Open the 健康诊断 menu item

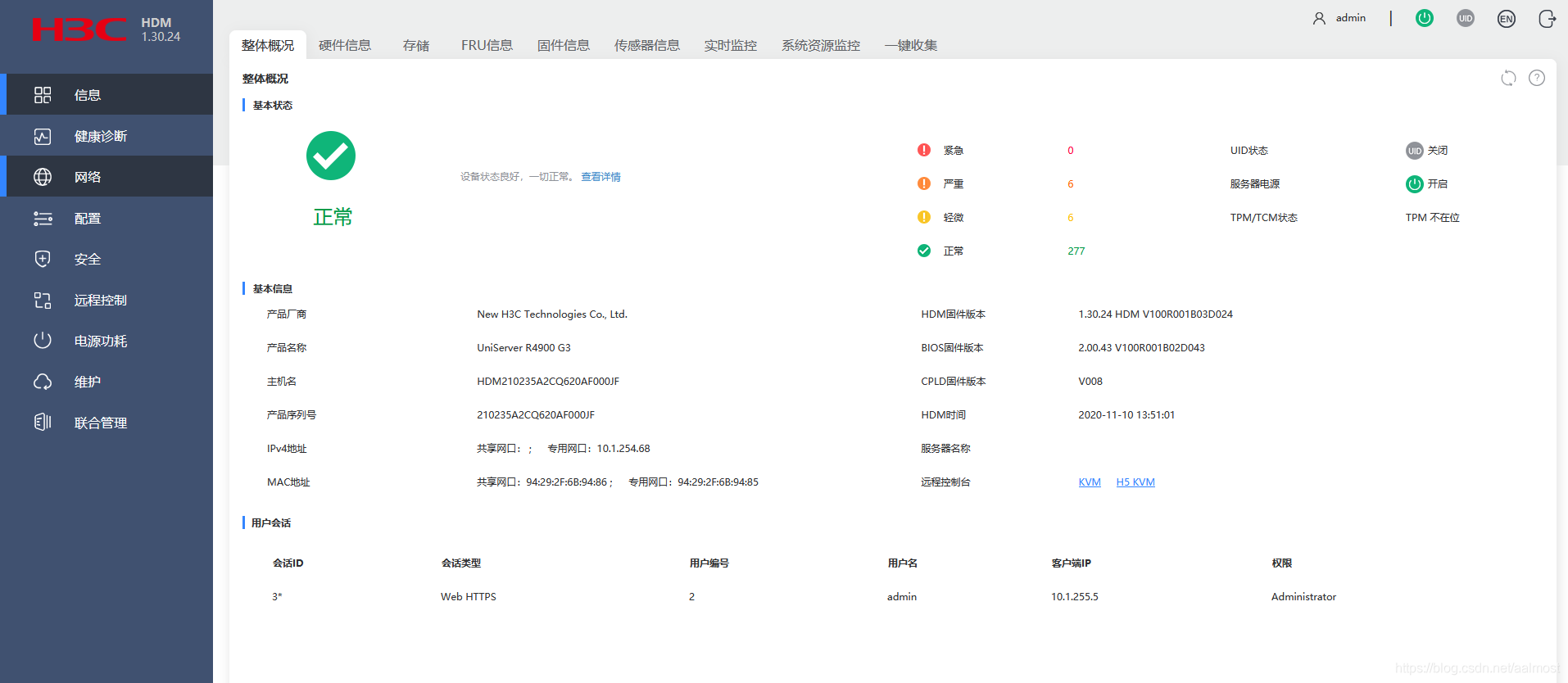pos(106,136)
